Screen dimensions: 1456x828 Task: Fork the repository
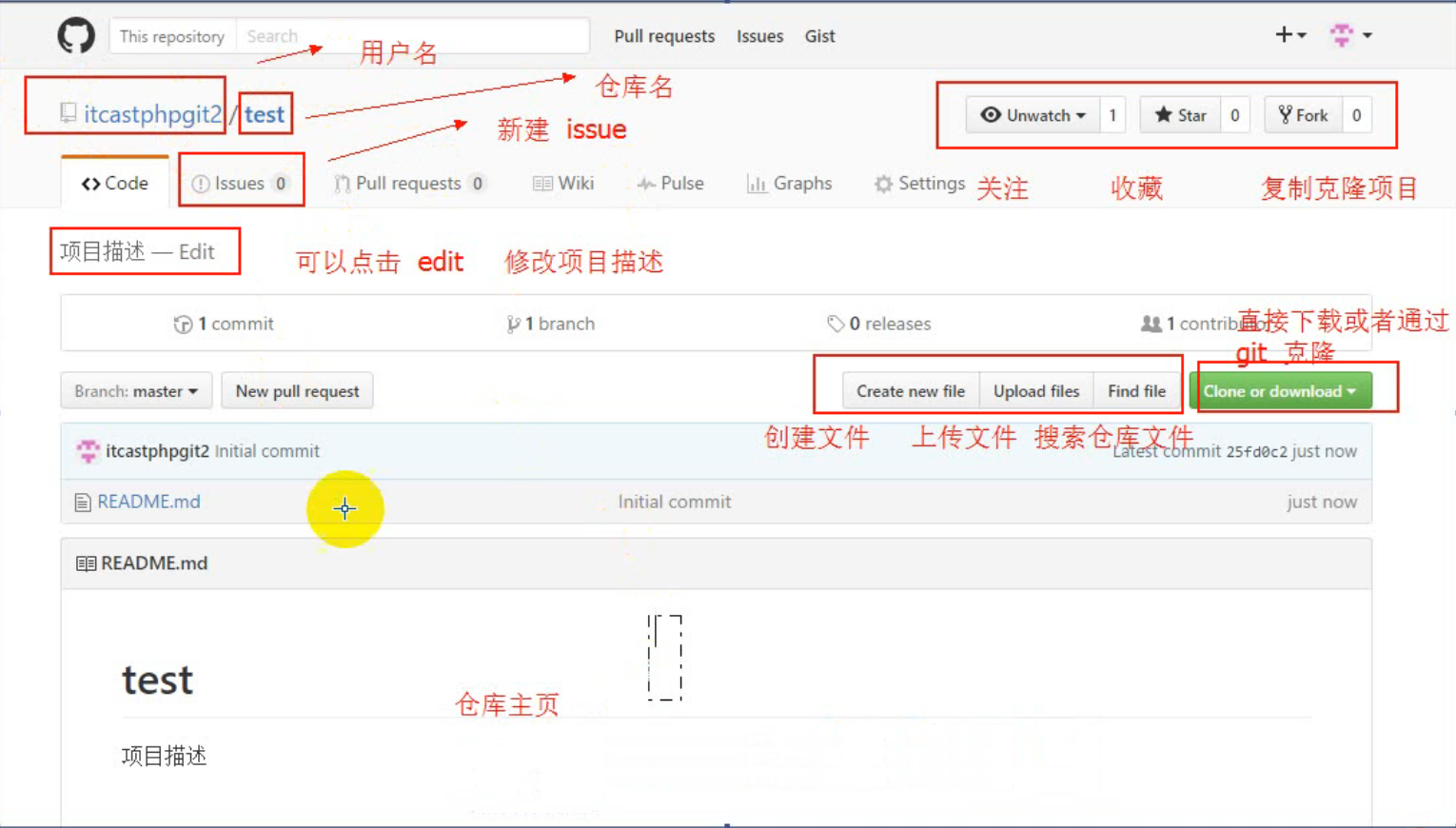(1303, 115)
